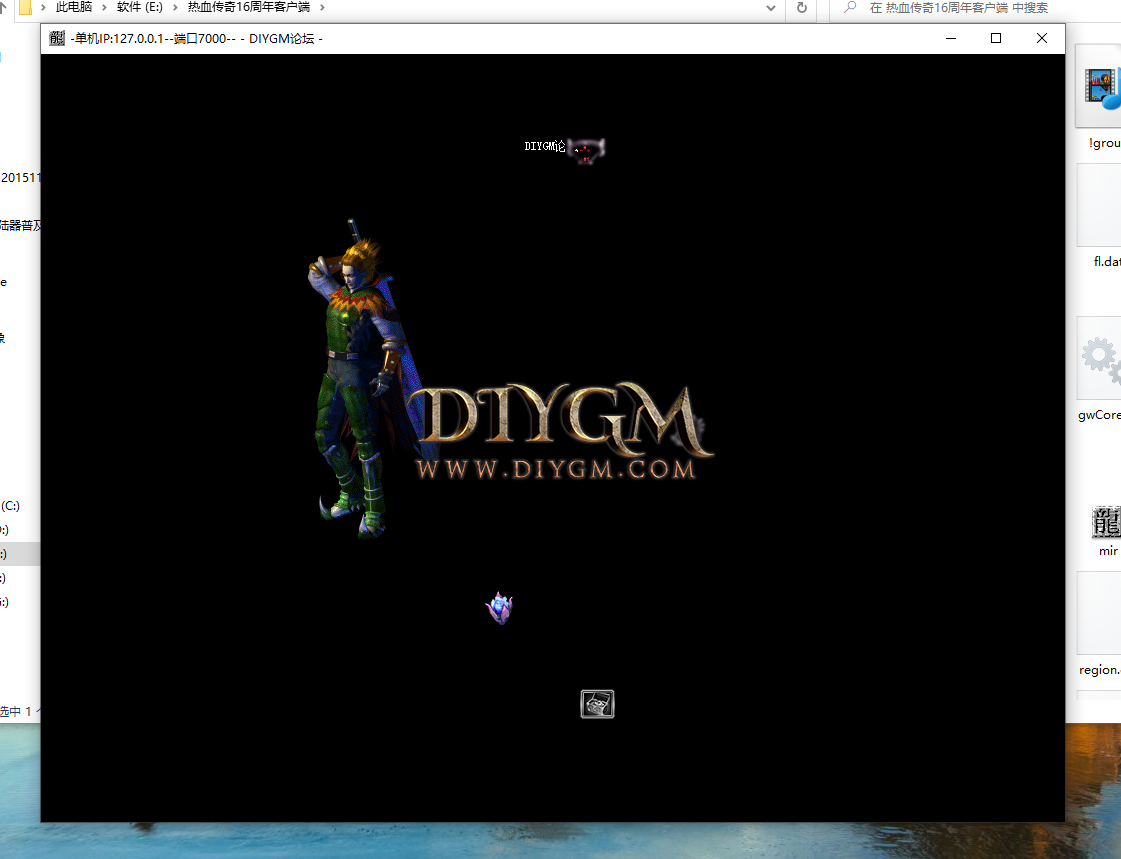
Task: Select the (C:) drive in Explorer sidebar
Action: click(10, 506)
